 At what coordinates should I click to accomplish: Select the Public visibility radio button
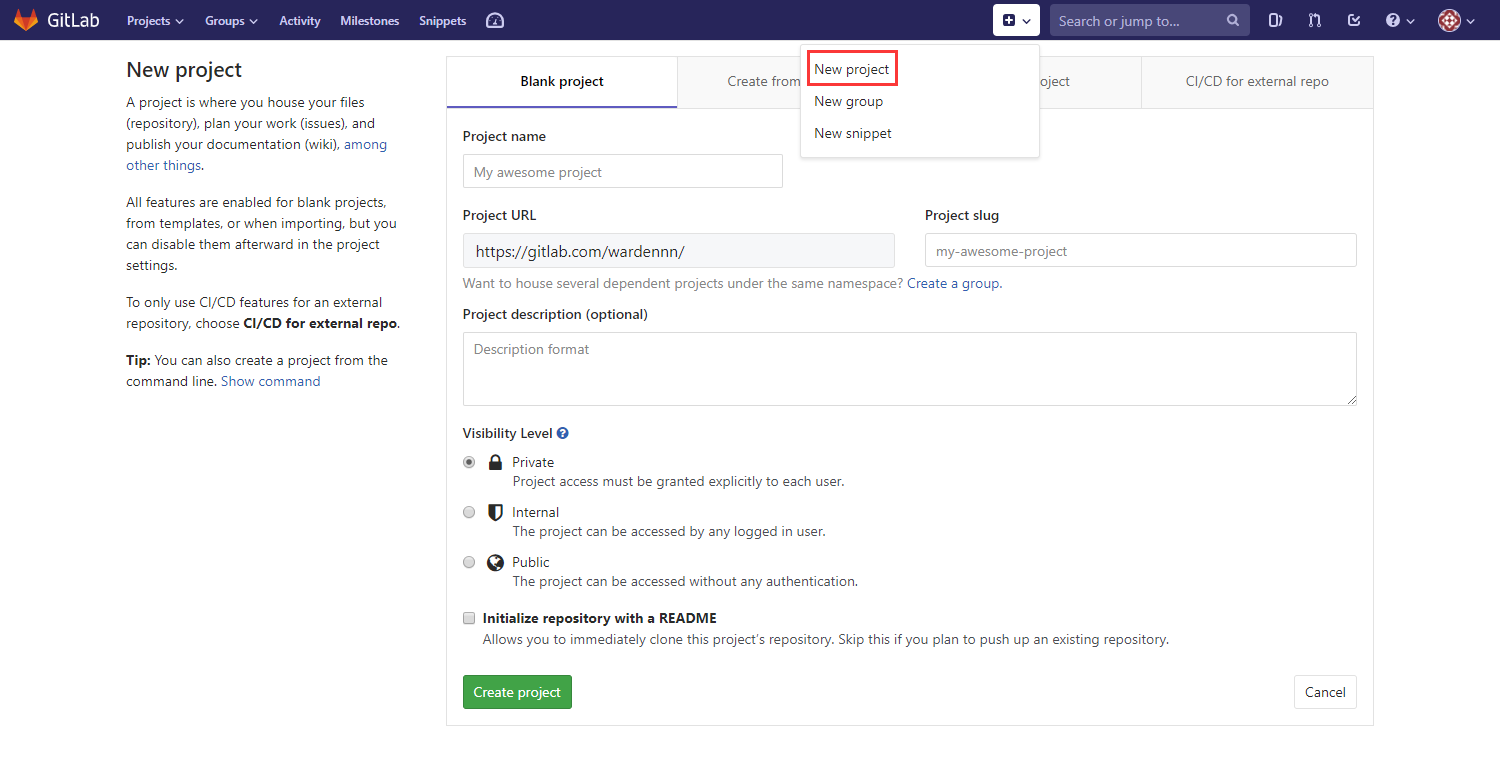pos(469,562)
